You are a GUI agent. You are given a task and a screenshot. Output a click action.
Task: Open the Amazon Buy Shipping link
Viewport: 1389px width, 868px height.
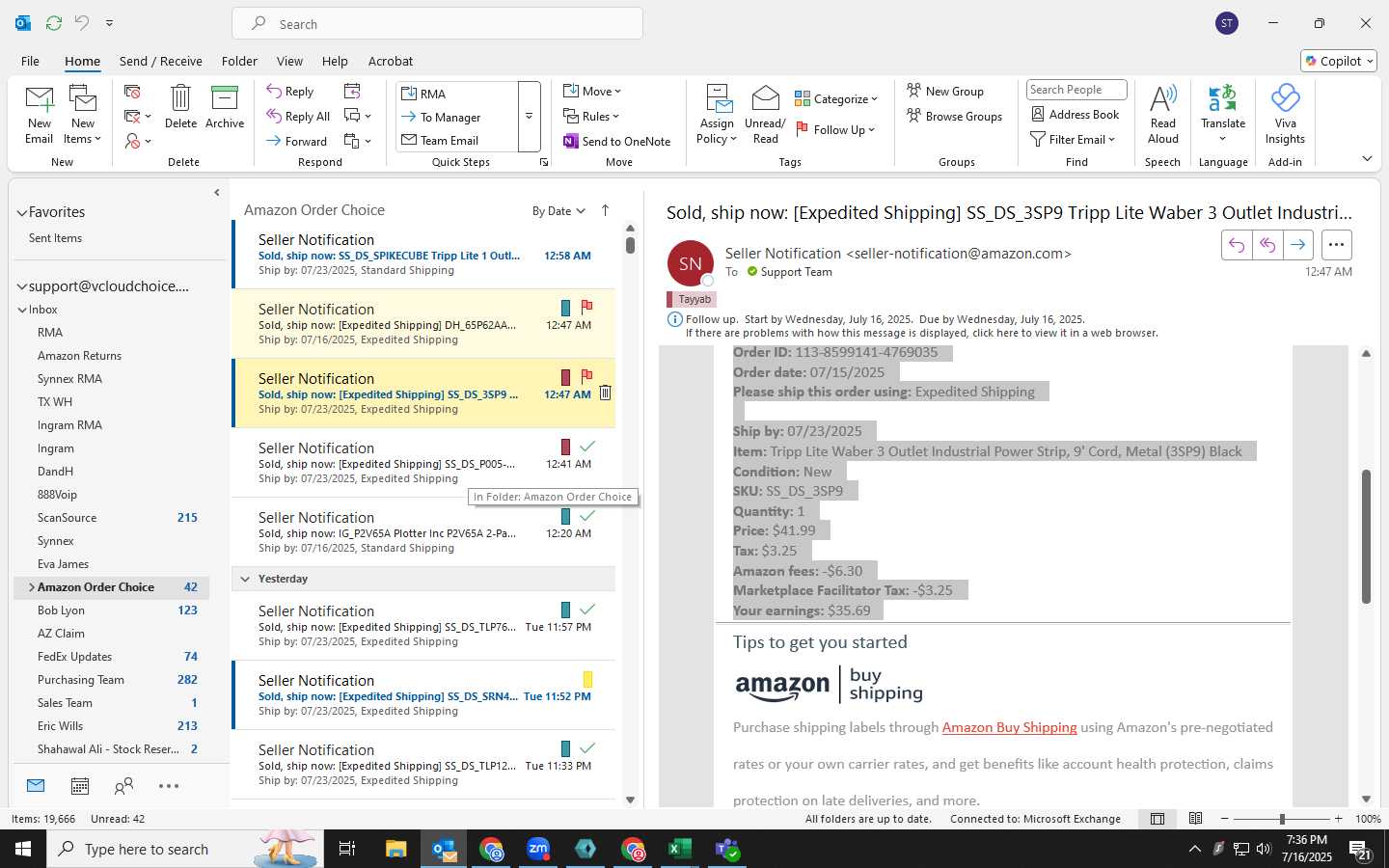click(1009, 727)
